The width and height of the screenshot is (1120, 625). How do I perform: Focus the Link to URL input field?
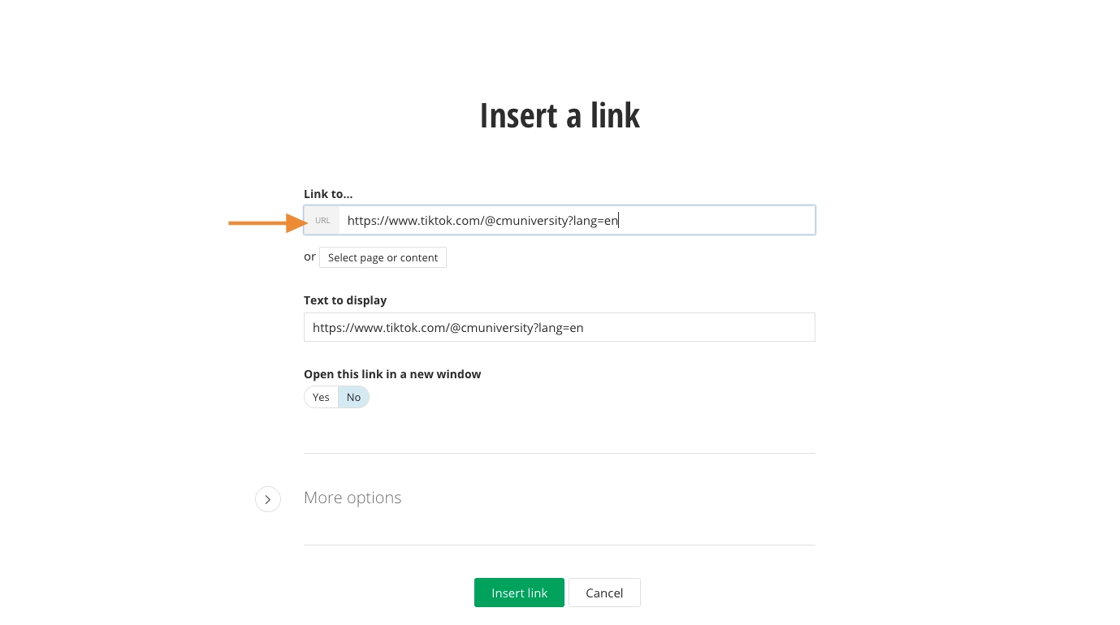pyautogui.click(x=700, y=221)
